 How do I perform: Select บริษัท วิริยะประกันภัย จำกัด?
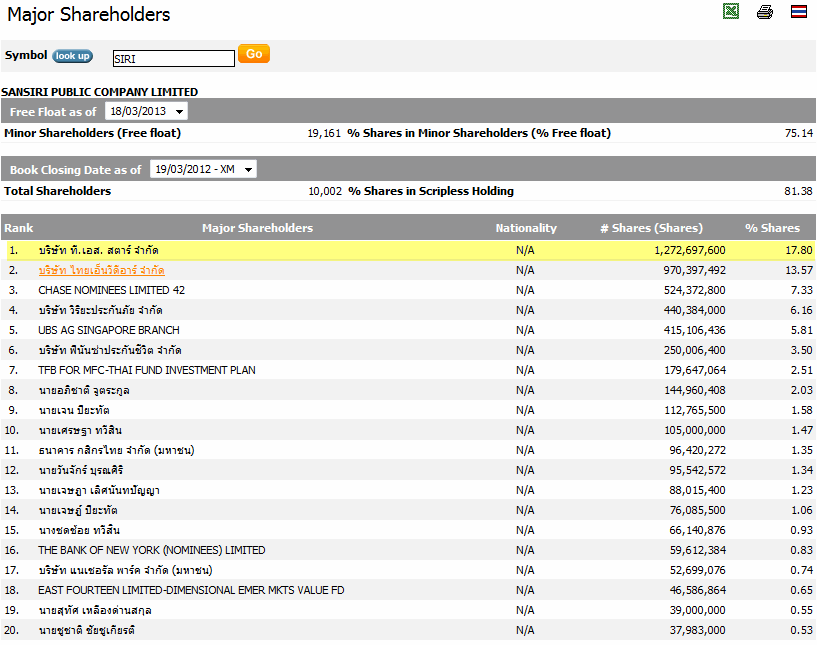click(x=100, y=310)
